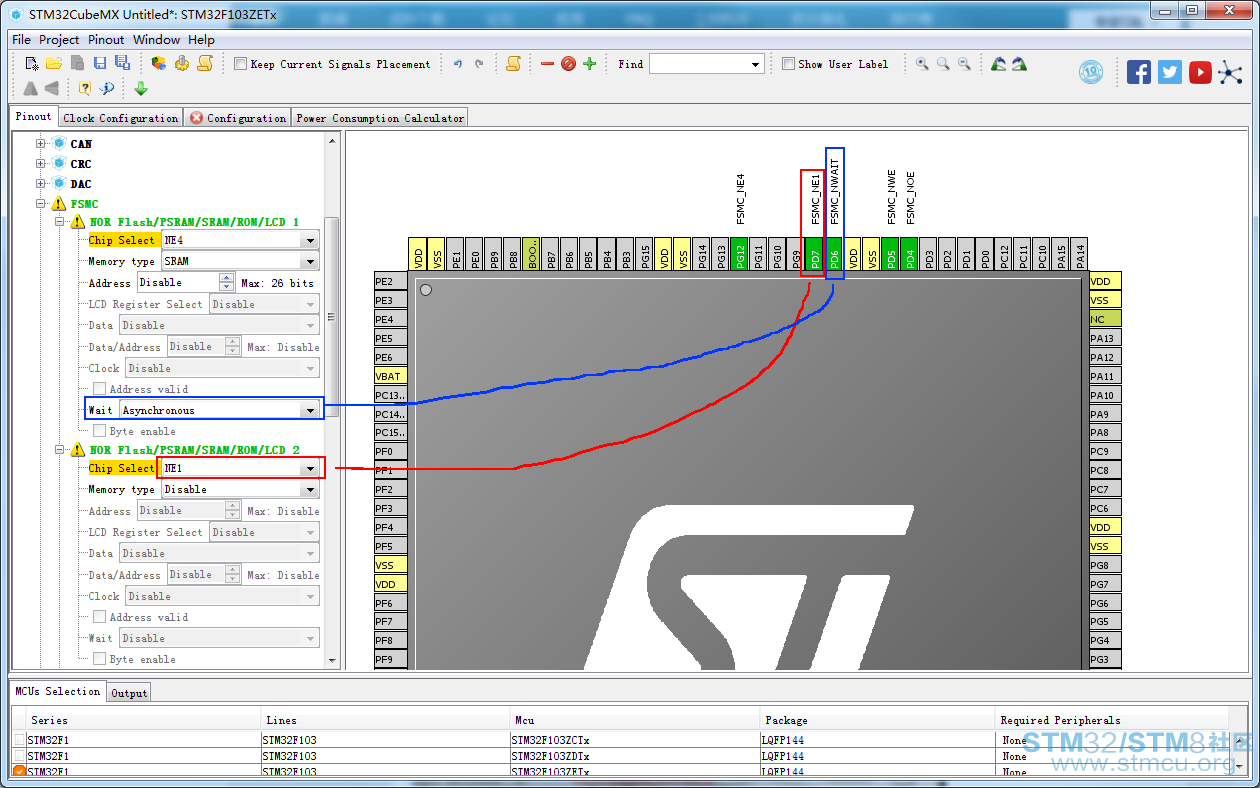The image size is (1260, 788).
Task: Click the gear Generate Code icon
Action: coord(181,64)
